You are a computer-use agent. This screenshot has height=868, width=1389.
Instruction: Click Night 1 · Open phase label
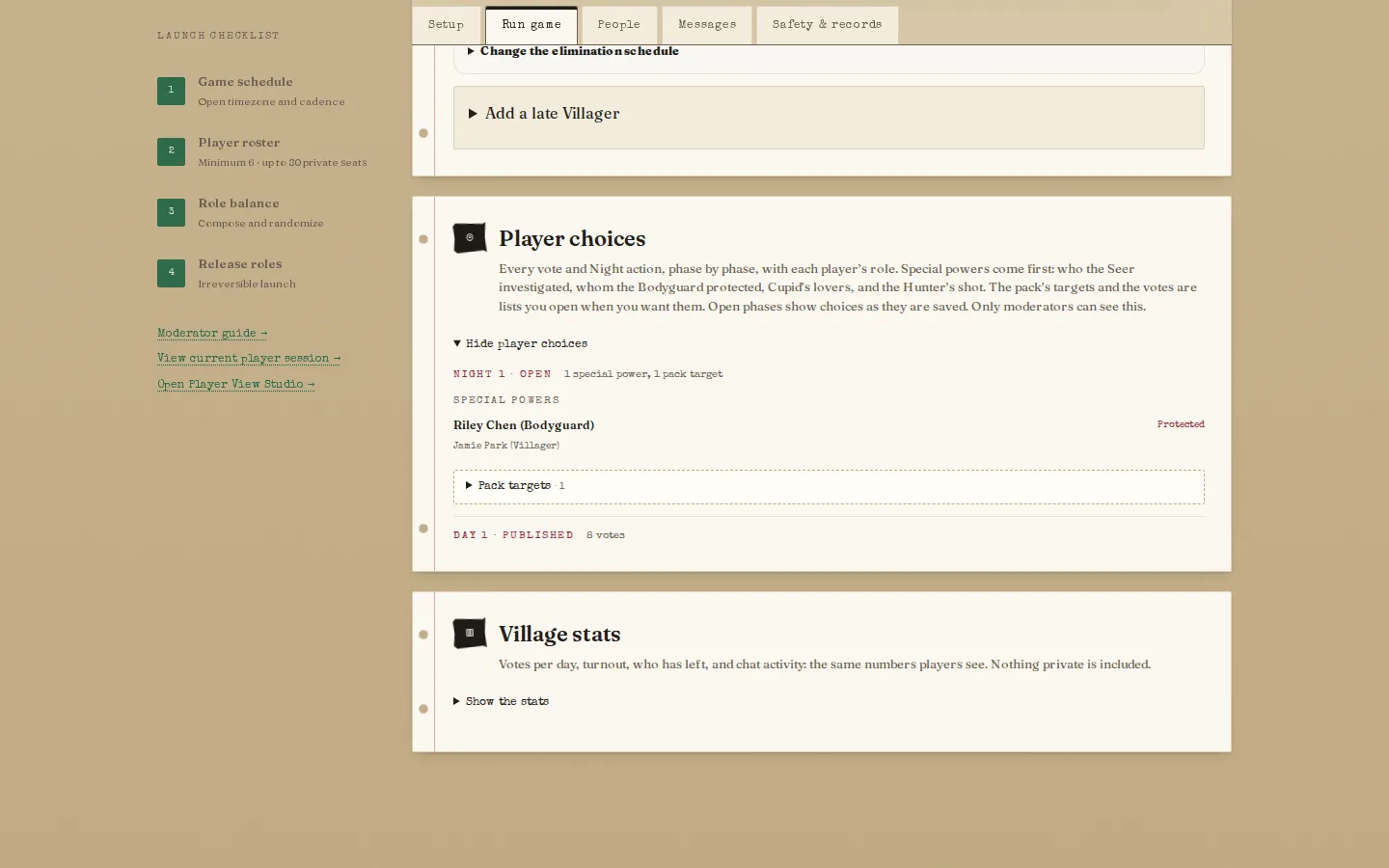pos(503,374)
